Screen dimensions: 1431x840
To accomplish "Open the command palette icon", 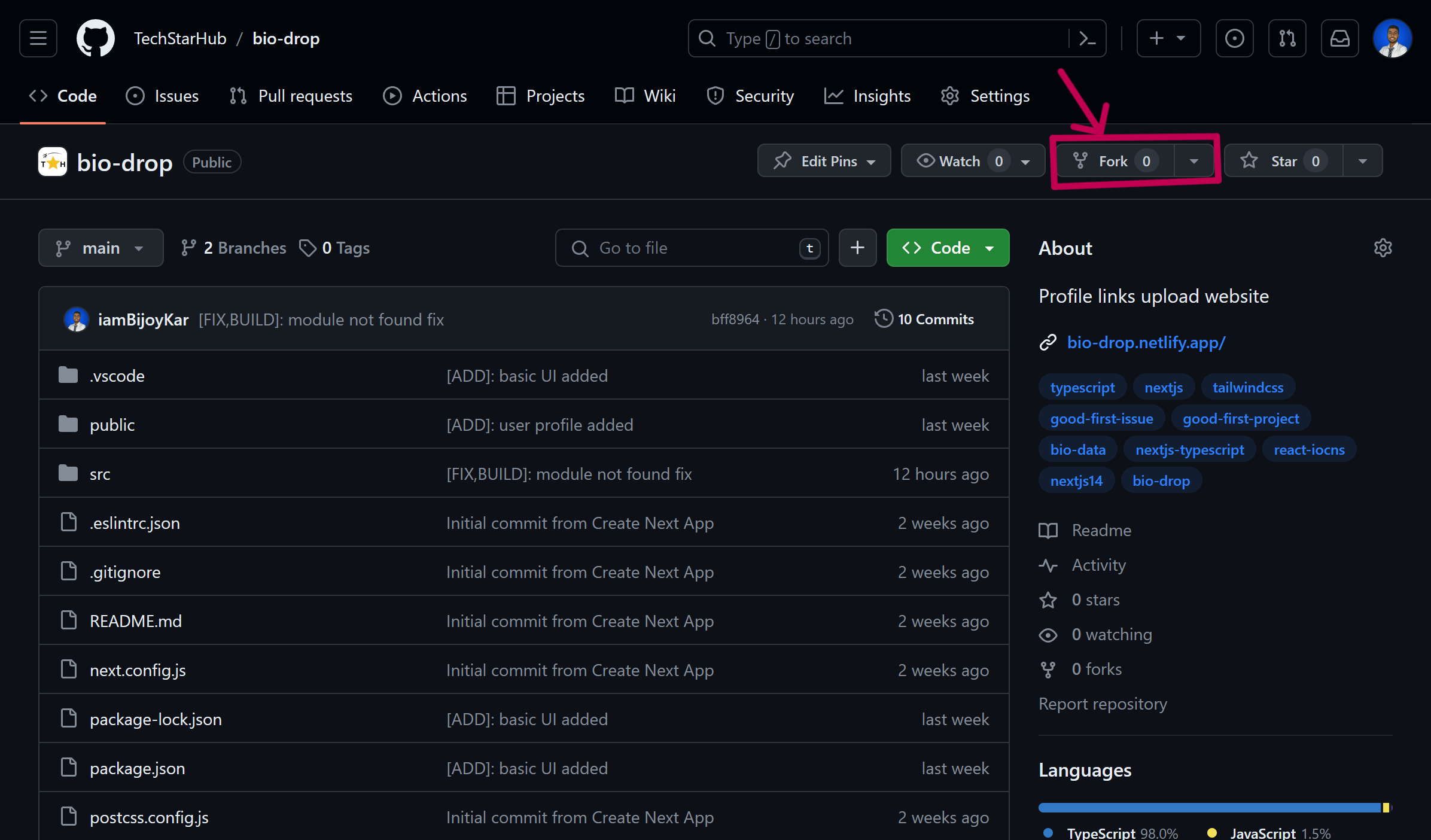I will (1087, 38).
